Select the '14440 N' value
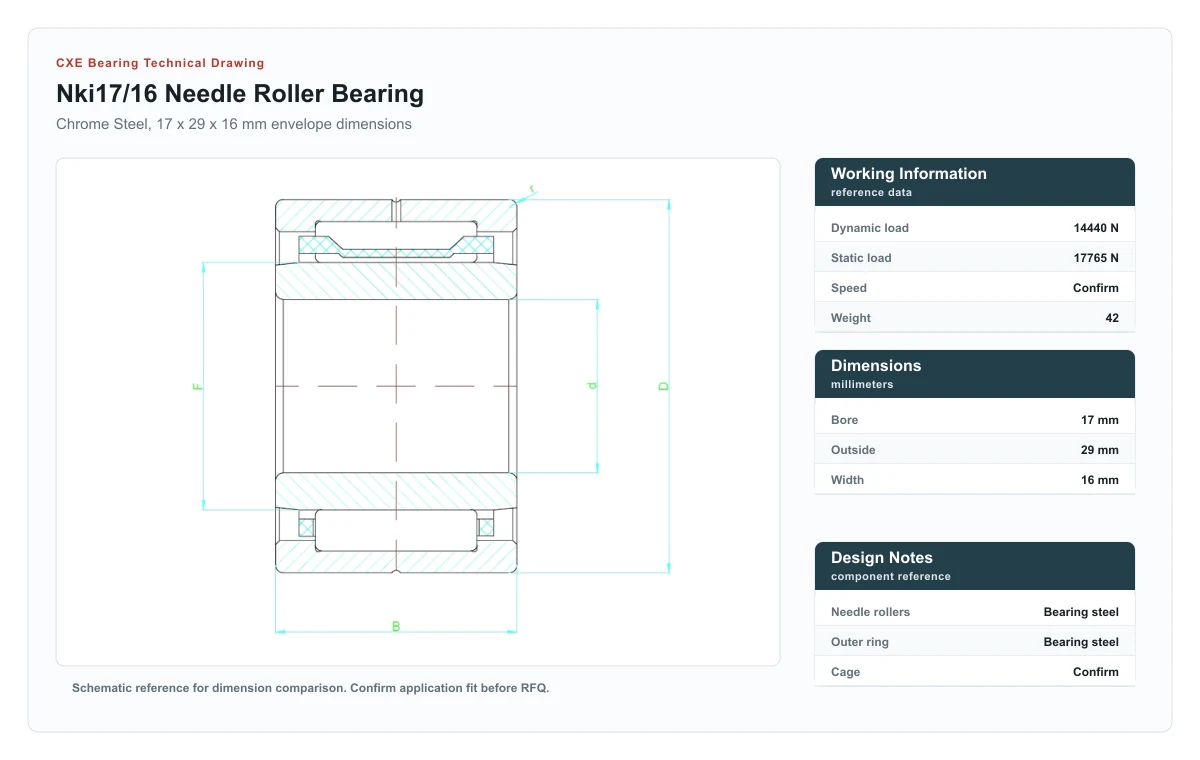Viewport: 1200px width, 760px height. [1096, 228]
